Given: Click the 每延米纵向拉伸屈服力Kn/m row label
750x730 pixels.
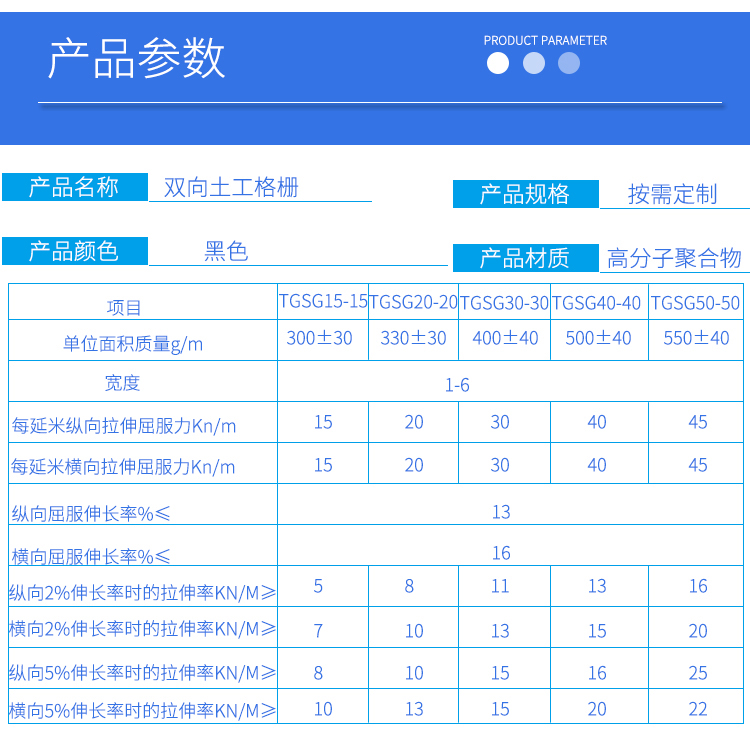Looking at the screenshot, I should 124,426.
